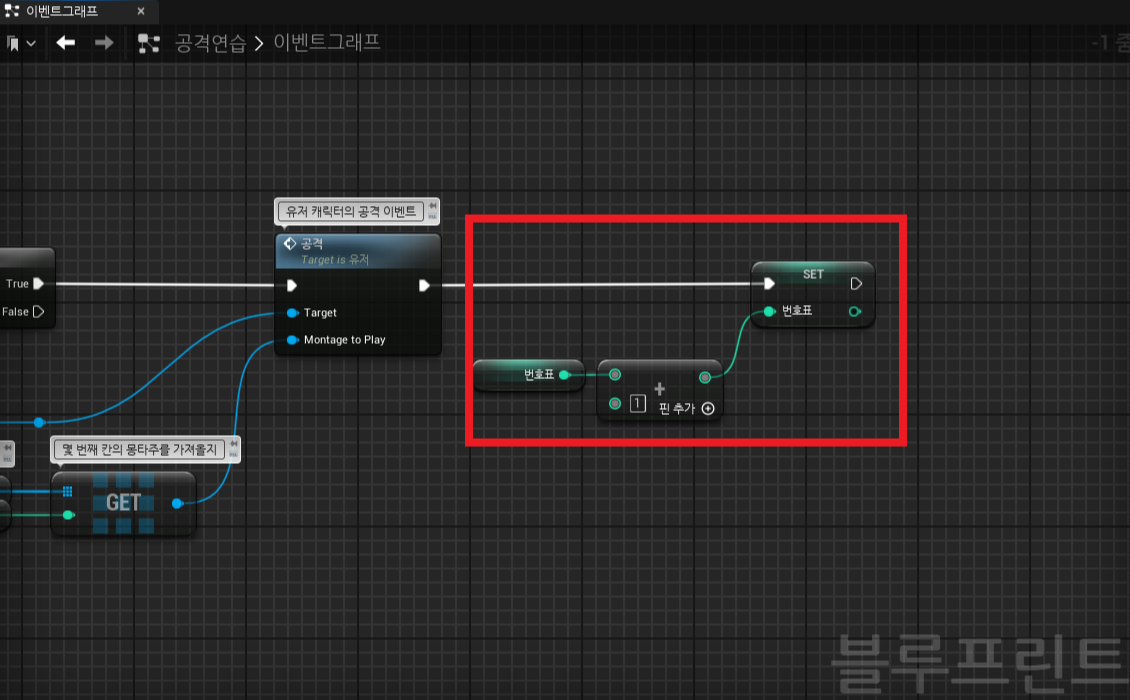
Task: Close the 이벤트그래프 tab
Action: pyautogui.click(x=141, y=11)
